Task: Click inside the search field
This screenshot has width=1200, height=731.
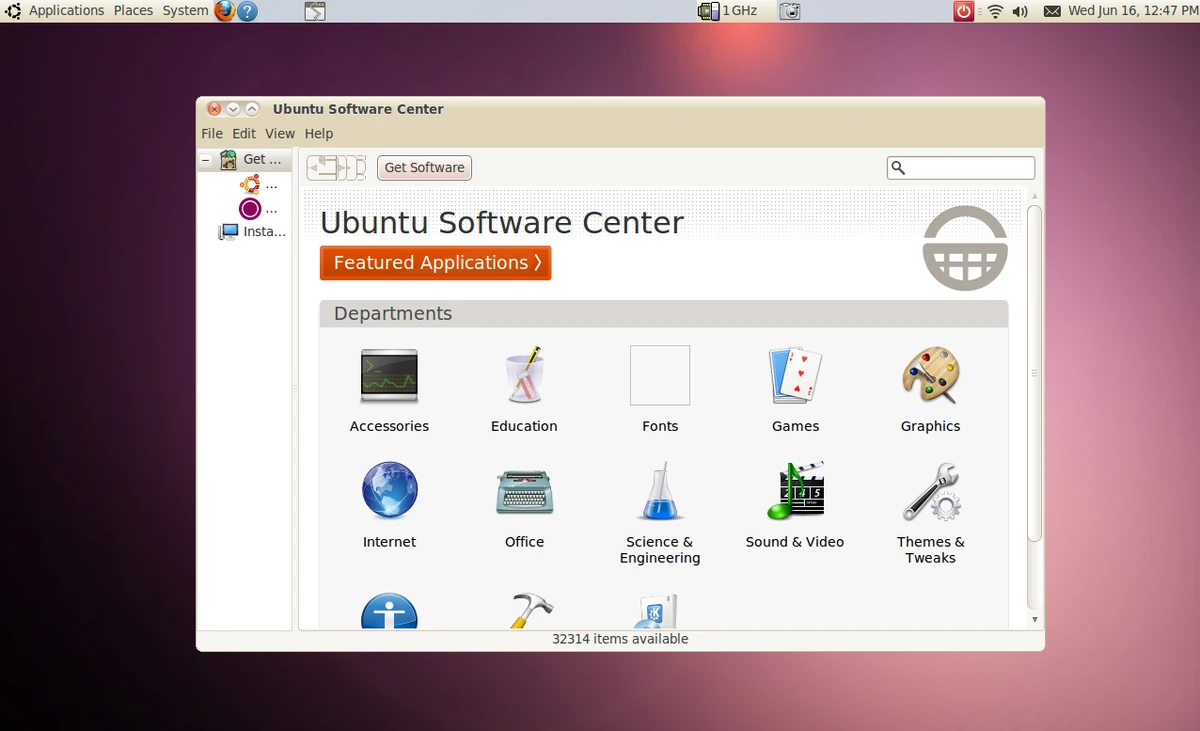Action: pos(960,167)
